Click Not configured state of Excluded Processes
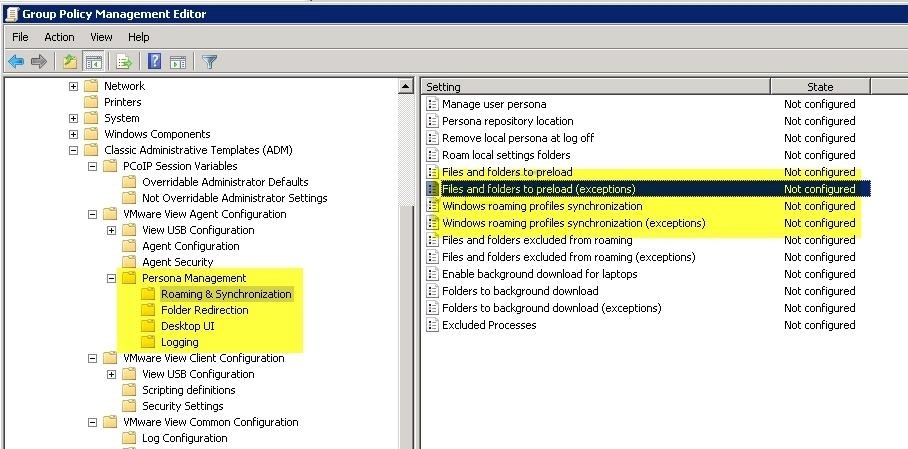Image resolution: width=908 pixels, height=449 pixels. click(819, 325)
